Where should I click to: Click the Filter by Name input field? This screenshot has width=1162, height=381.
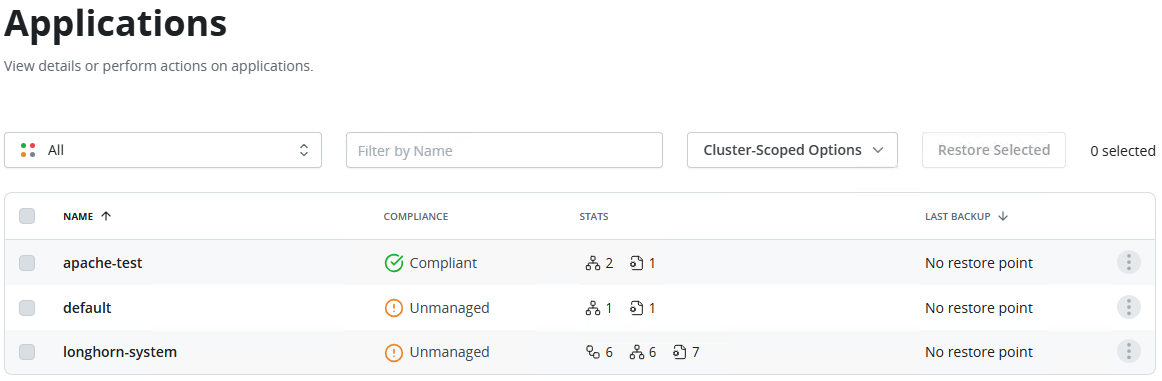504,150
